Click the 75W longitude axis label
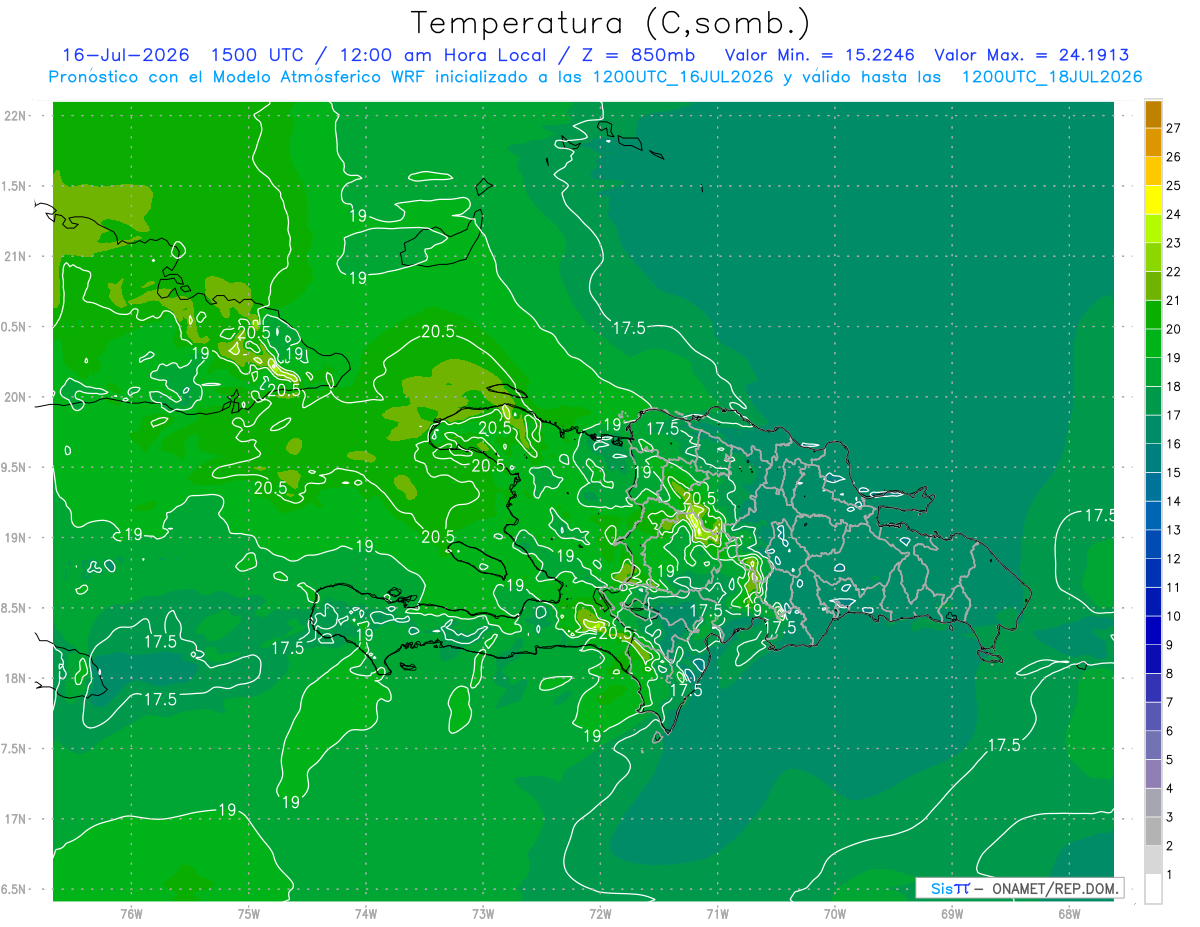This screenshot has height=927, width=1200. click(249, 914)
